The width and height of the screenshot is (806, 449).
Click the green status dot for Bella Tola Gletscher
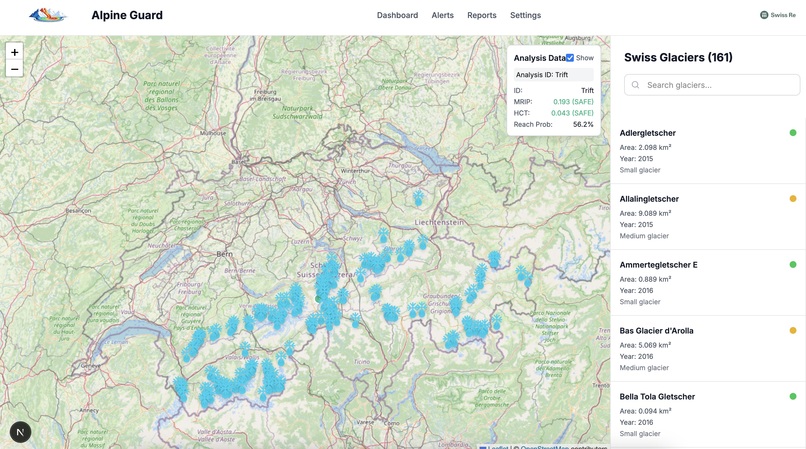point(793,396)
